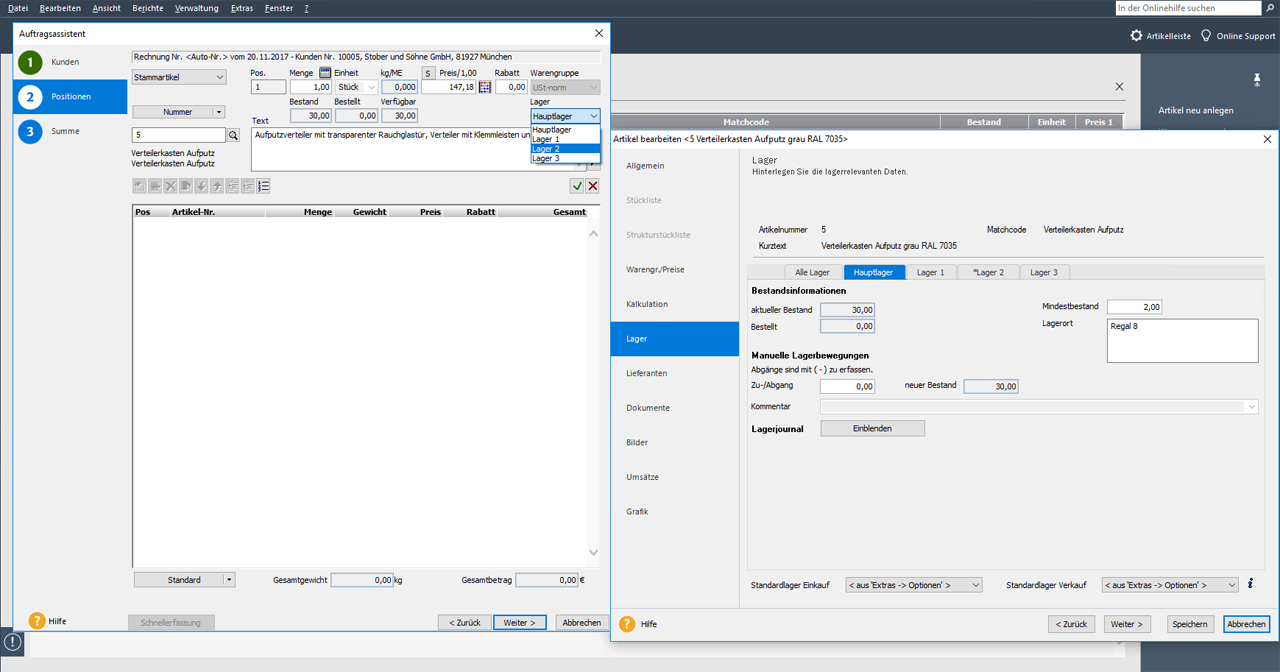Click the delete position X icon in toolbar
This screenshot has height=672, width=1280.
170,186
